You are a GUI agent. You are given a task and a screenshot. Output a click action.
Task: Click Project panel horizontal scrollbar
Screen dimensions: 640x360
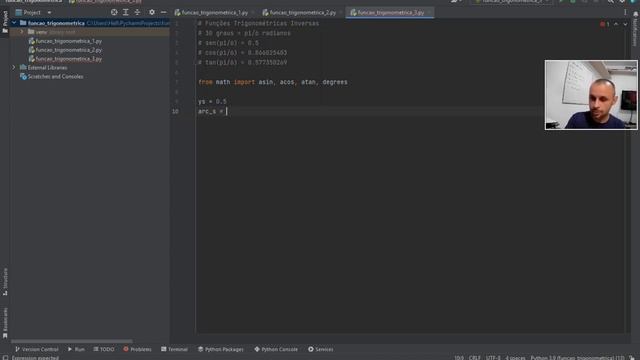[72, 341]
